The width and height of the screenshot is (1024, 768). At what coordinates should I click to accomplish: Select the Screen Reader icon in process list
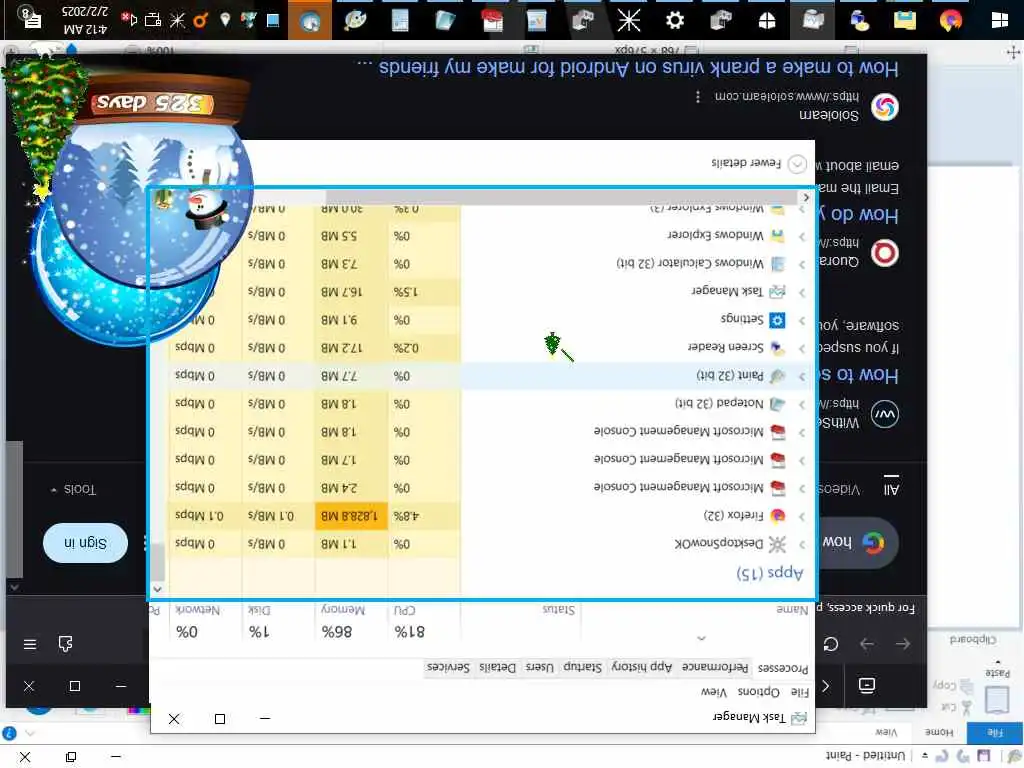[x=777, y=348]
